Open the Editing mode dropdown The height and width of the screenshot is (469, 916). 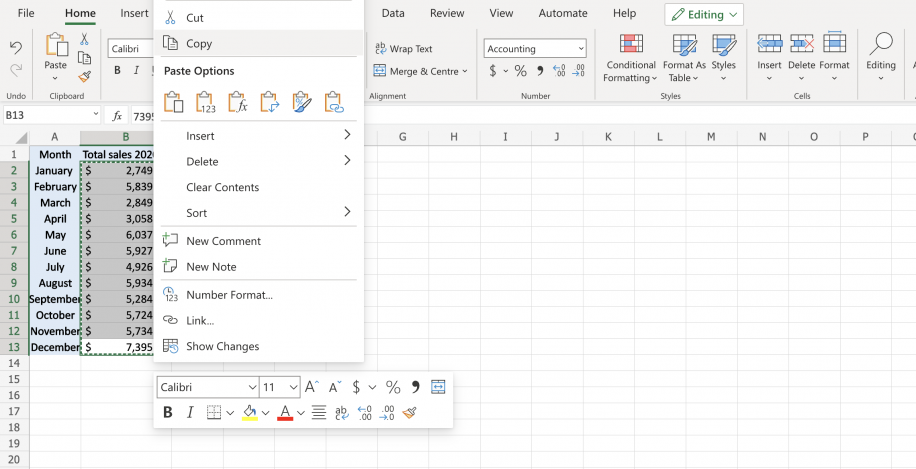pos(704,15)
